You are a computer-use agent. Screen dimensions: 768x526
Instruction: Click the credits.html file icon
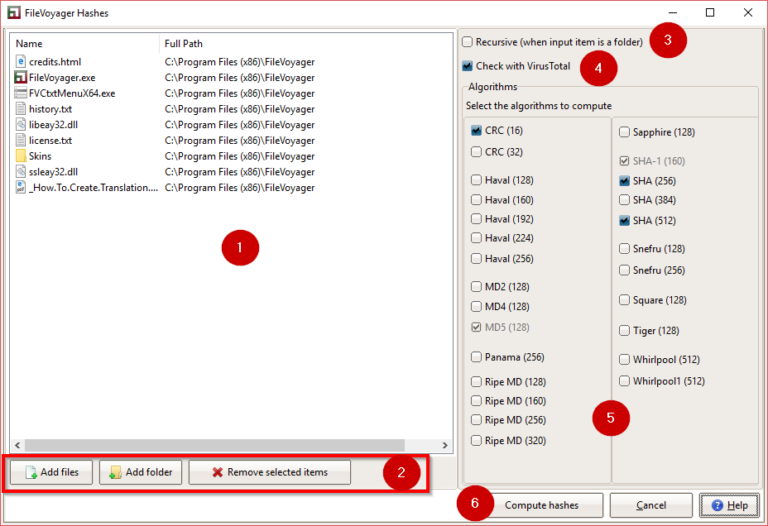[21, 62]
